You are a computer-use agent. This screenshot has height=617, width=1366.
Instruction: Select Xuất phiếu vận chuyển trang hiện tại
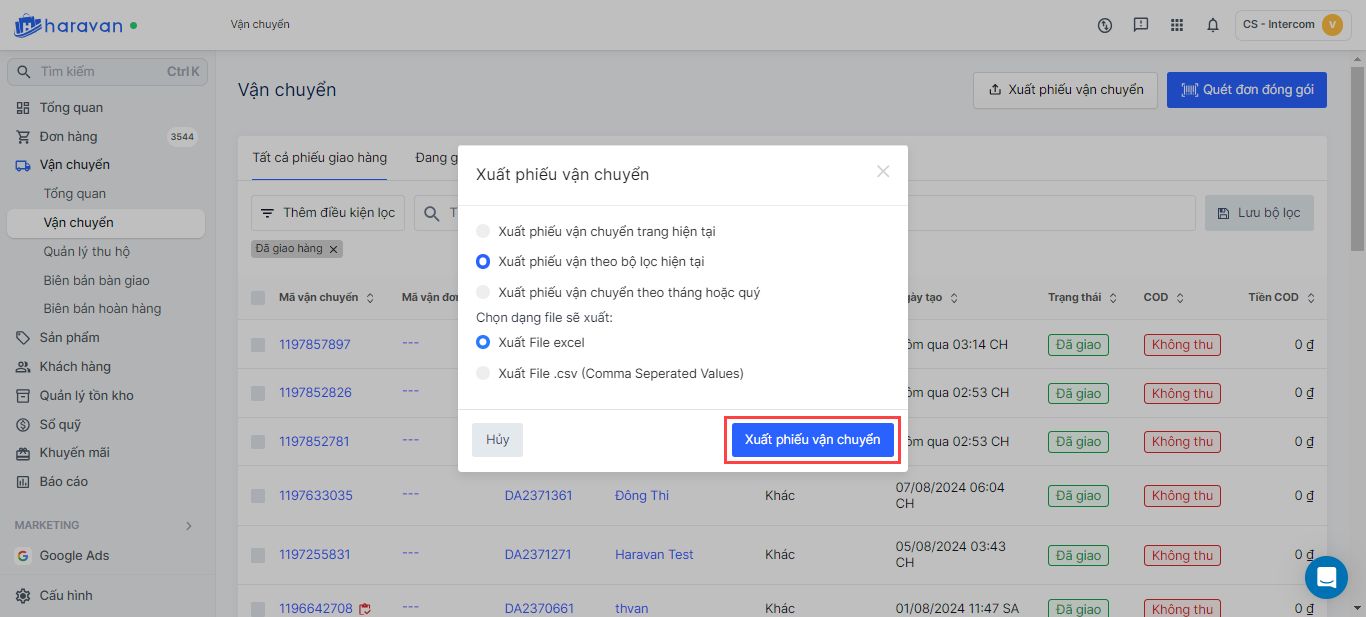tap(483, 231)
